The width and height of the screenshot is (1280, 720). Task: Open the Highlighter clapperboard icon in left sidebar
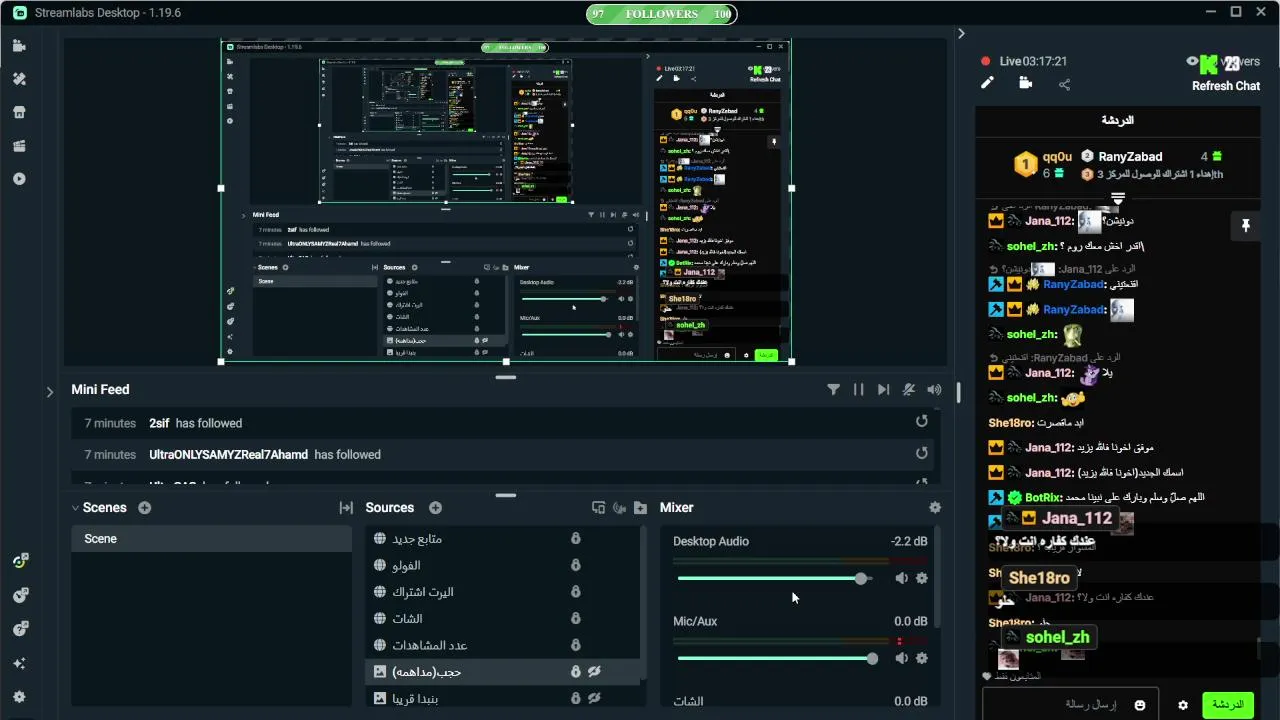point(20,146)
